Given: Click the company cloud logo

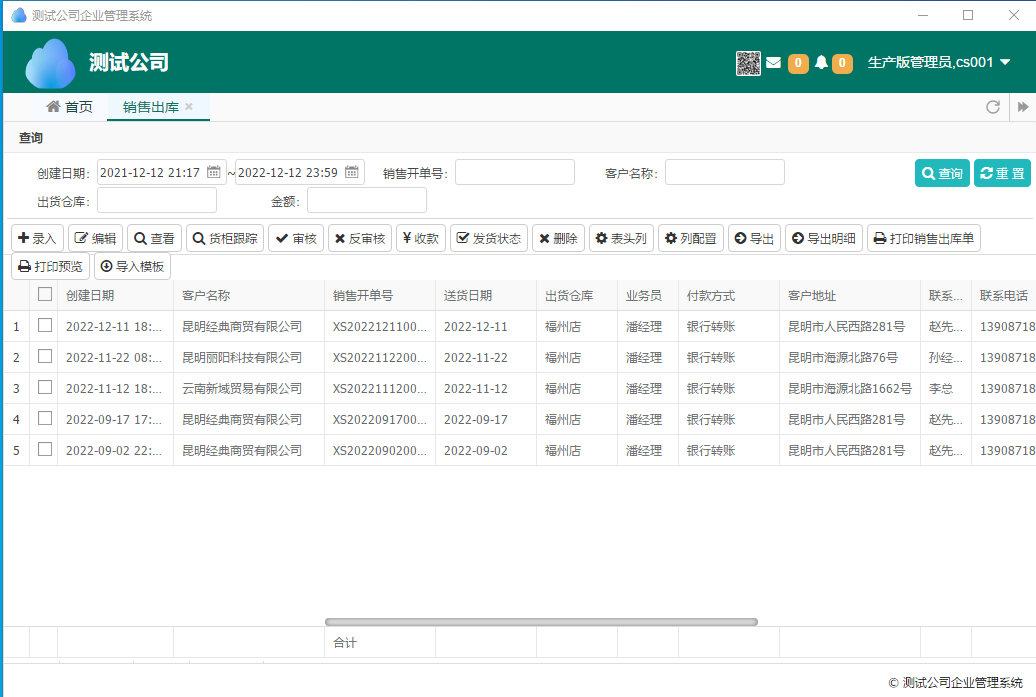Looking at the screenshot, I should pyautogui.click(x=50, y=63).
